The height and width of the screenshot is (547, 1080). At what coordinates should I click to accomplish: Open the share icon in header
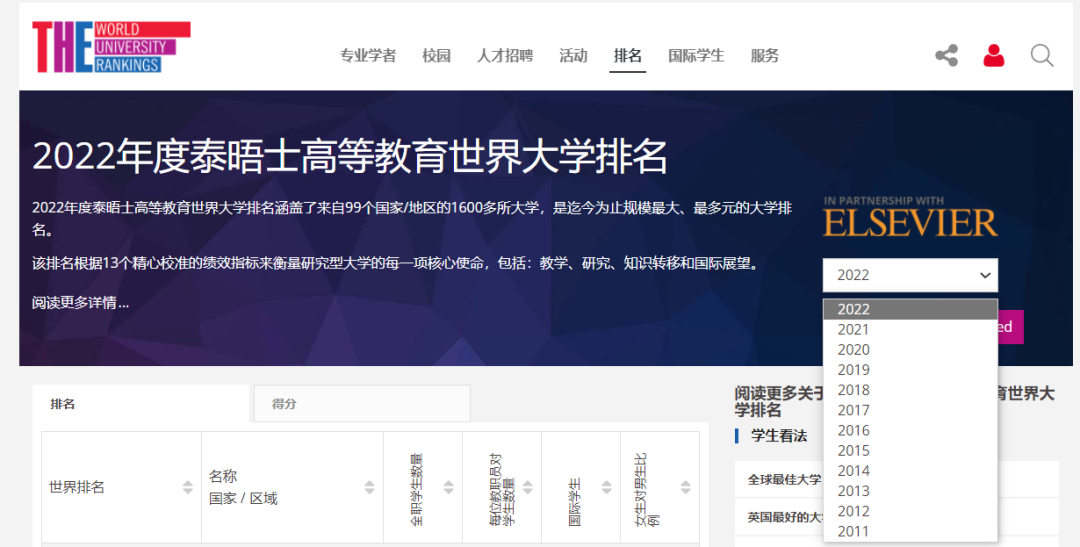coord(946,55)
